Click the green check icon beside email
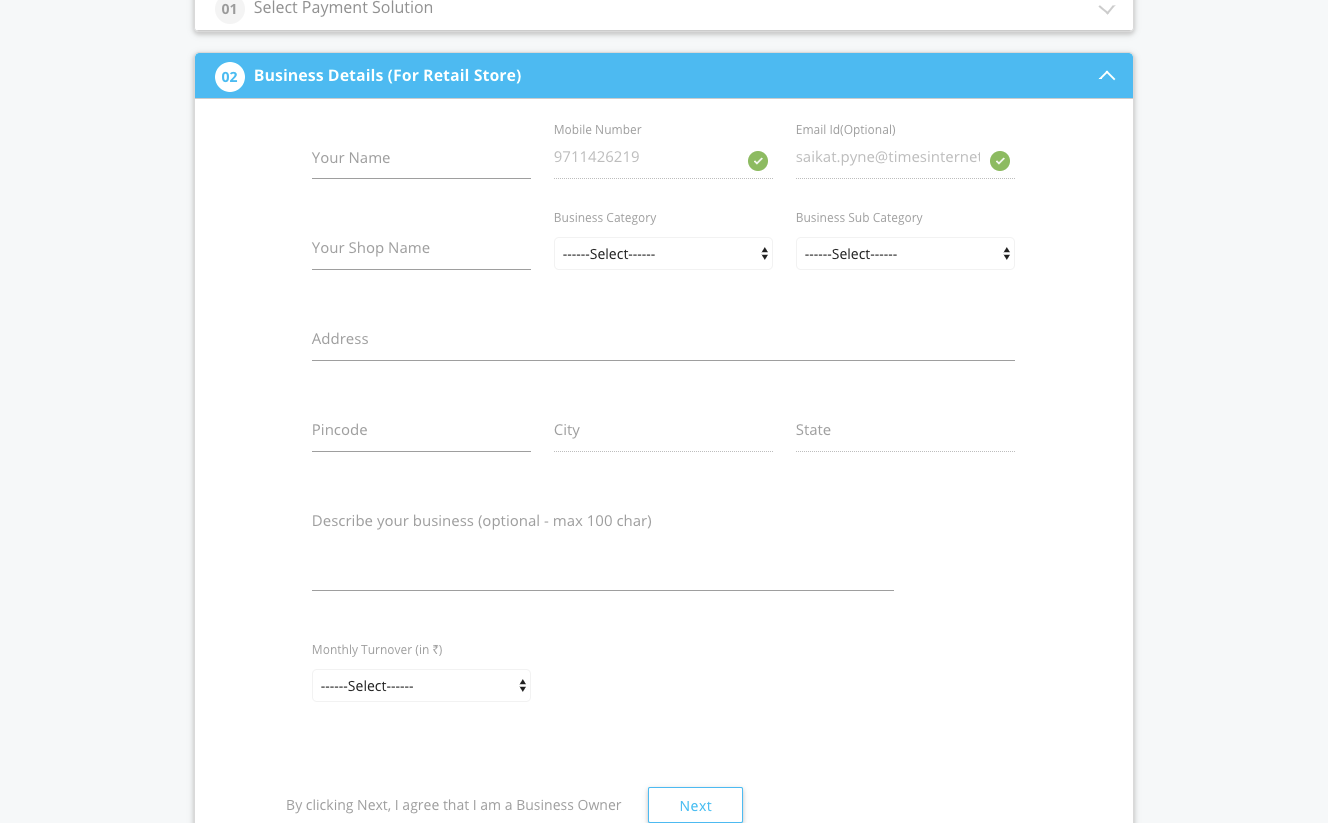 pyautogui.click(x=1000, y=161)
